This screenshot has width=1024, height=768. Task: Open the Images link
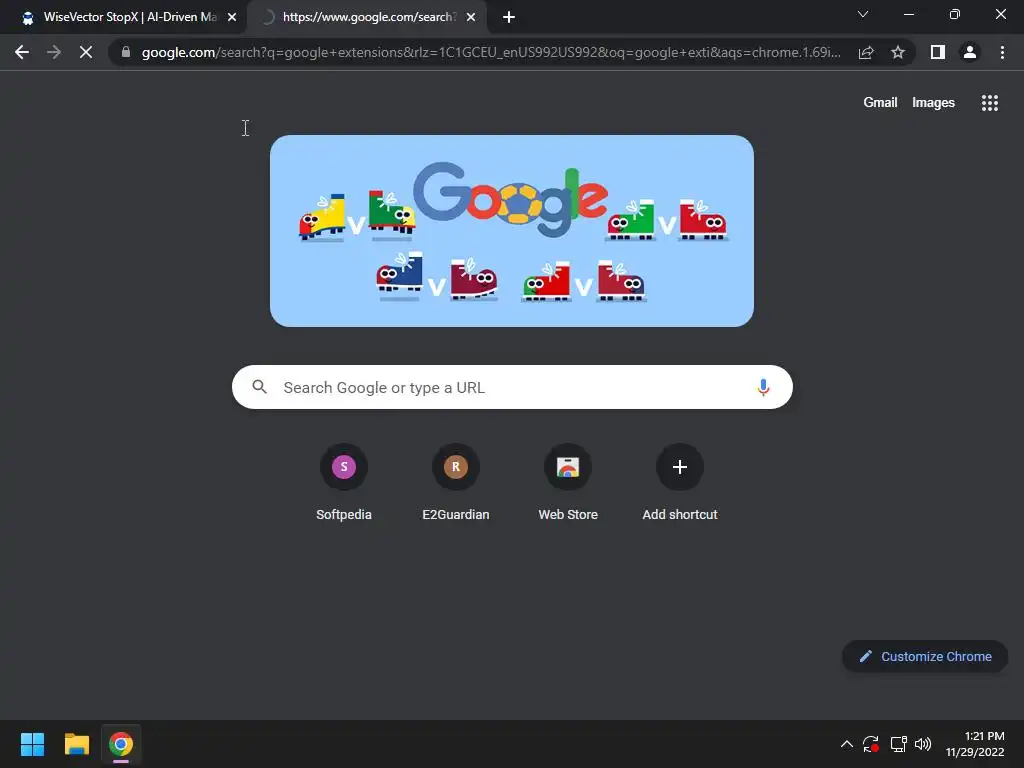pos(933,103)
